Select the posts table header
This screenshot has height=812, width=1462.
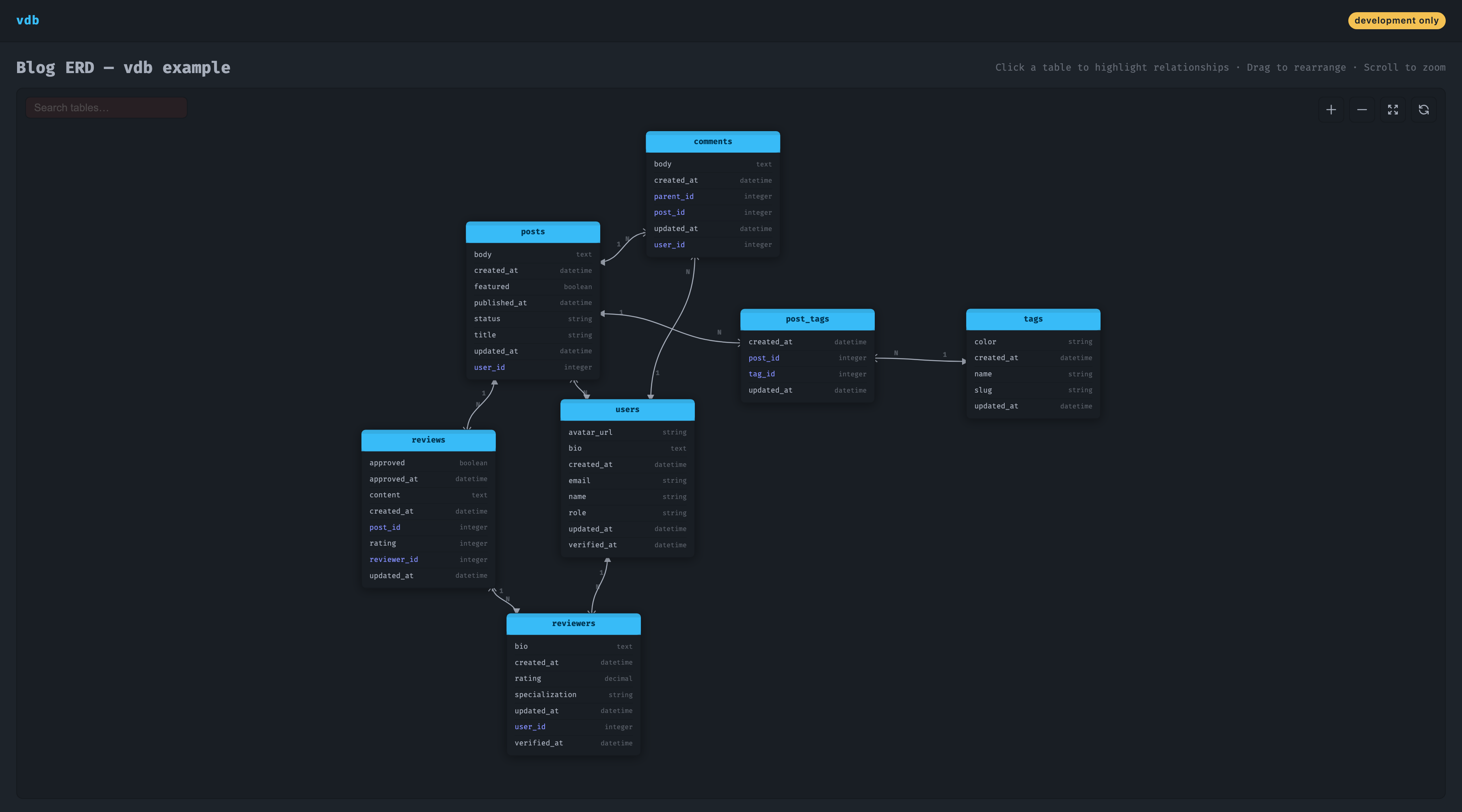click(532, 231)
